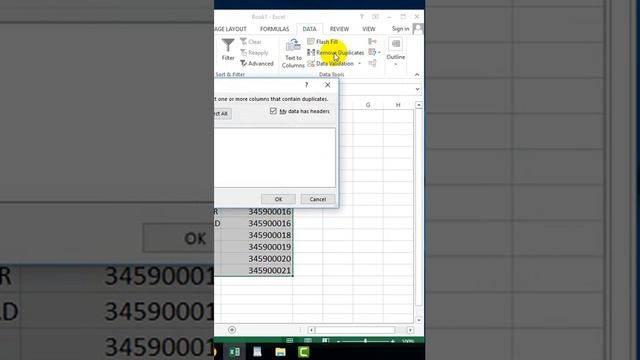Open the notepad document icon in the taskbar

click(x=257, y=352)
